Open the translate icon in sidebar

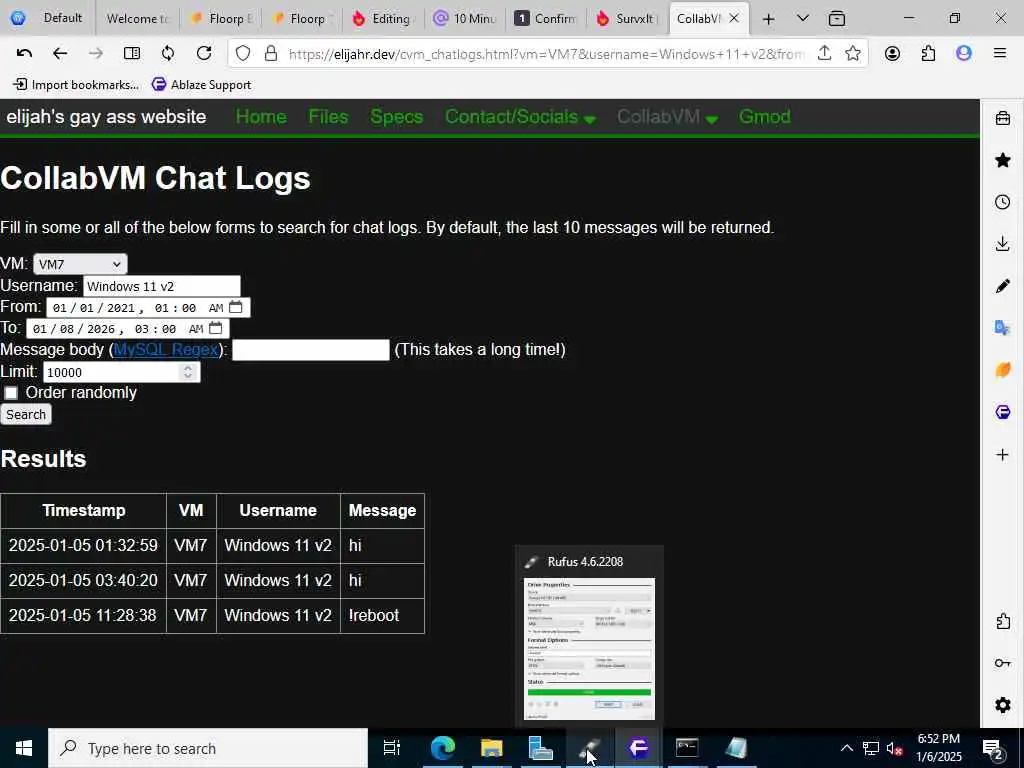[x=1002, y=327]
